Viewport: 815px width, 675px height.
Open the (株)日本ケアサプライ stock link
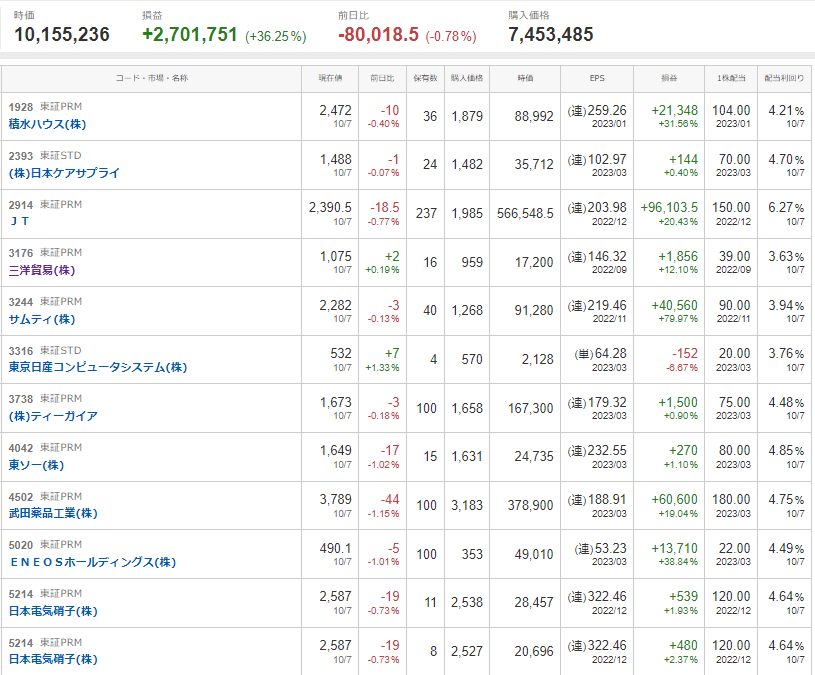64,173
